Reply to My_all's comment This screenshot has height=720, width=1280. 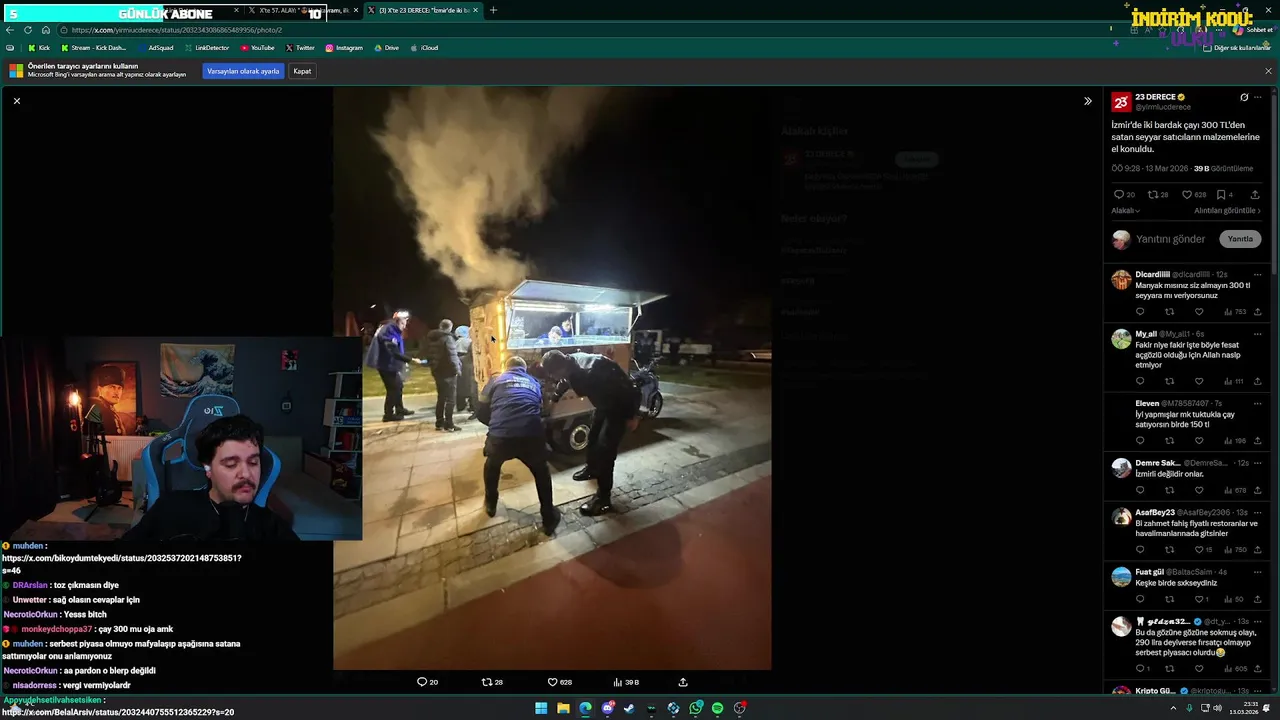click(1139, 381)
